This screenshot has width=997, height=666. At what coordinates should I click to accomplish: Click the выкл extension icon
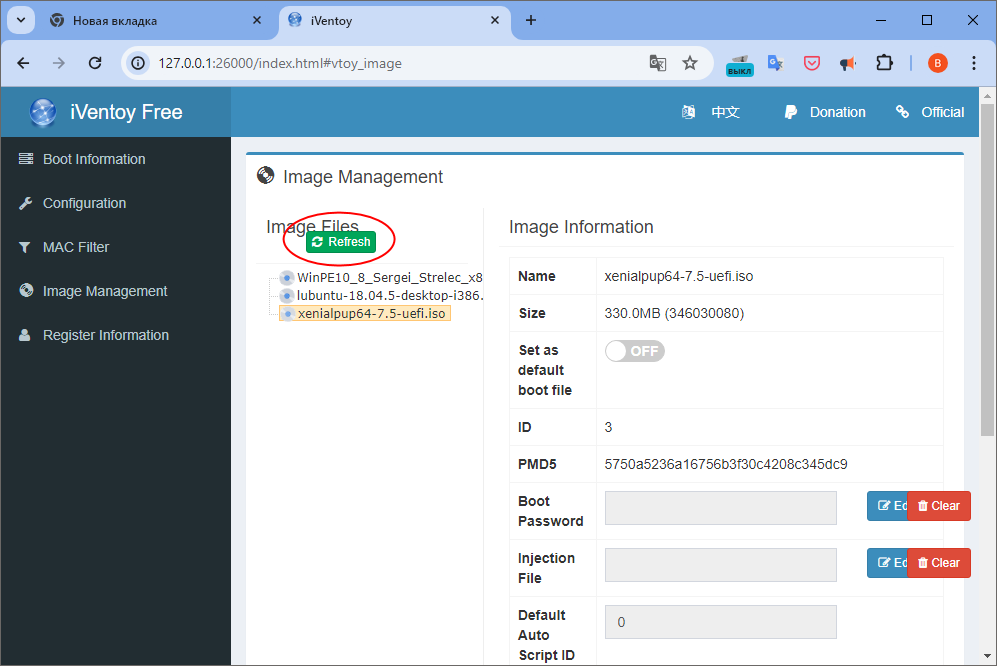(x=739, y=65)
